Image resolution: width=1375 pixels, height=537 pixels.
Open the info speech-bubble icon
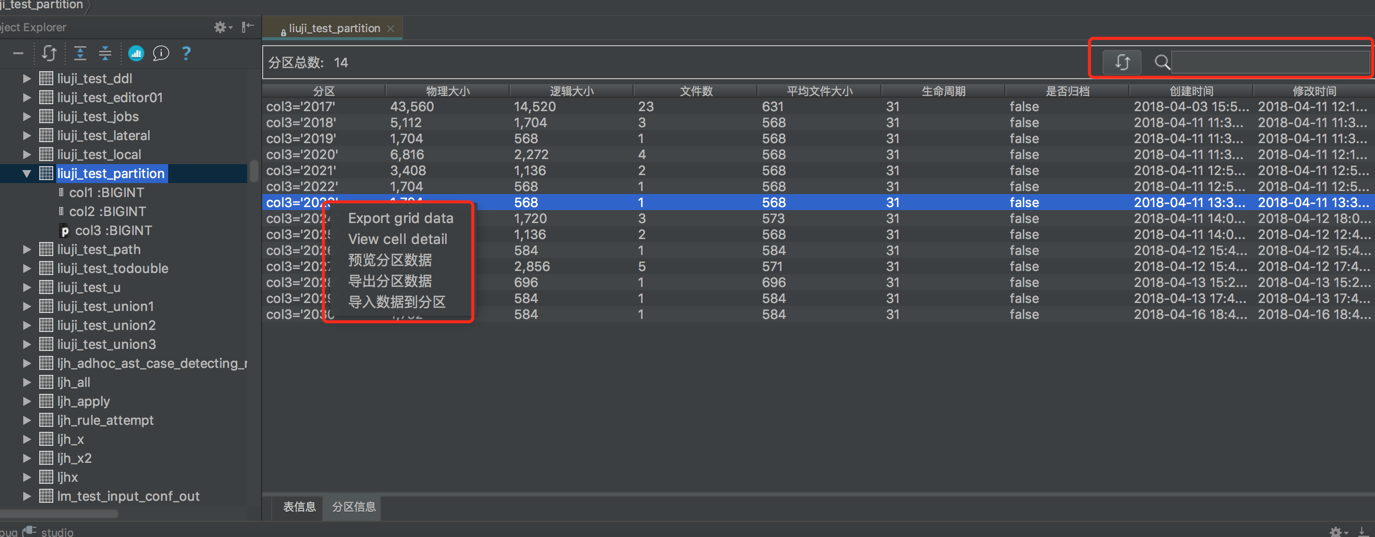coord(161,53)
